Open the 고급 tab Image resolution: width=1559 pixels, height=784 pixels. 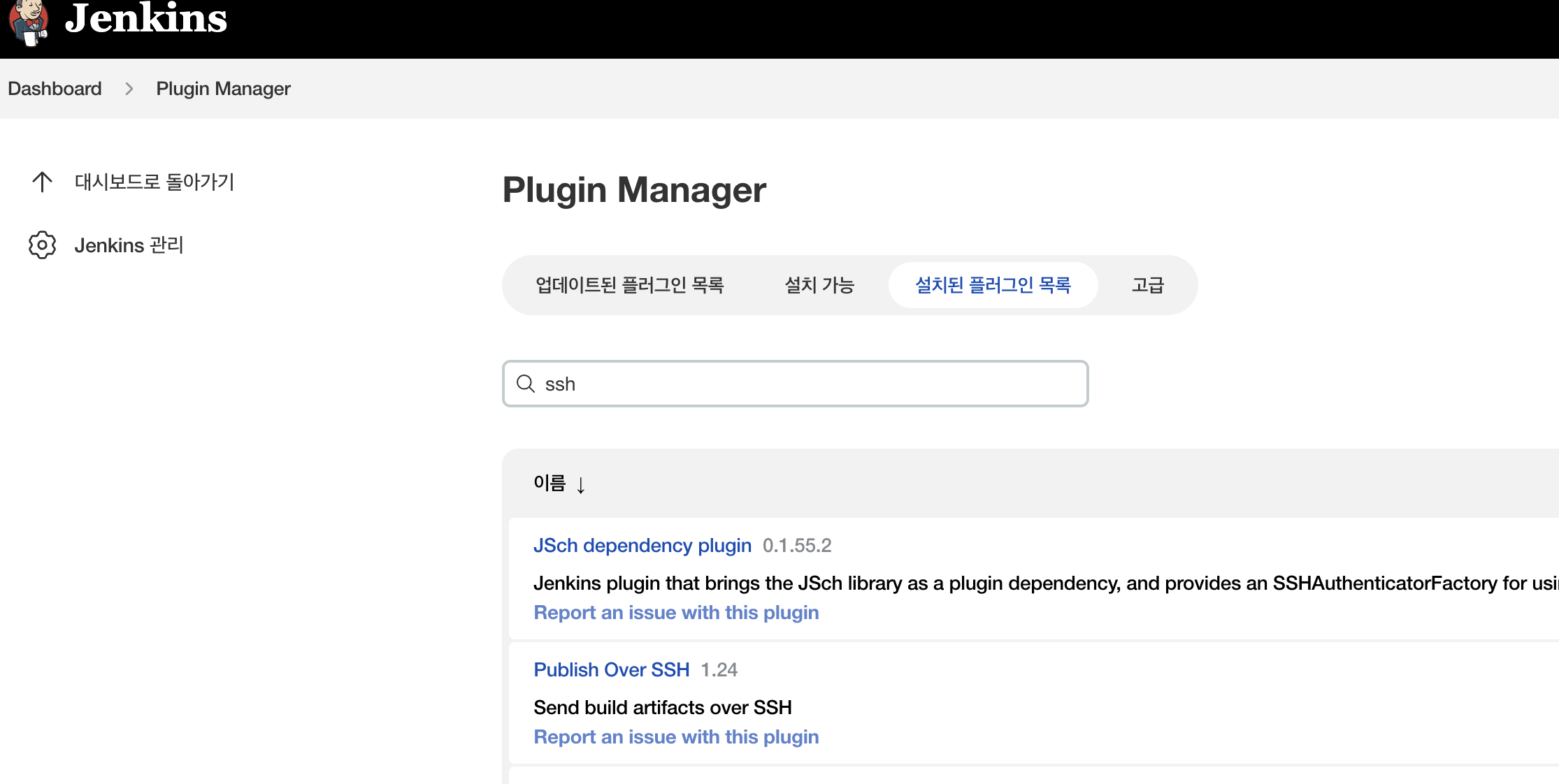1147,285
